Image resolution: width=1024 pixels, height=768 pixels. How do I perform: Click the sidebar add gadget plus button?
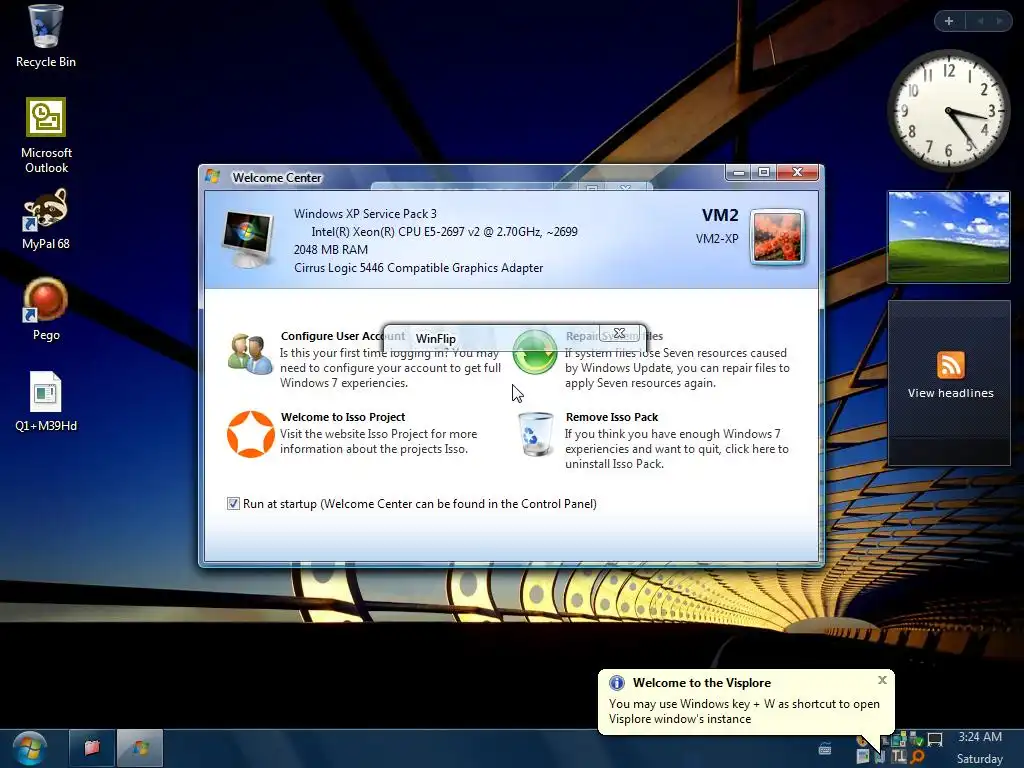(x=949, y=21)
